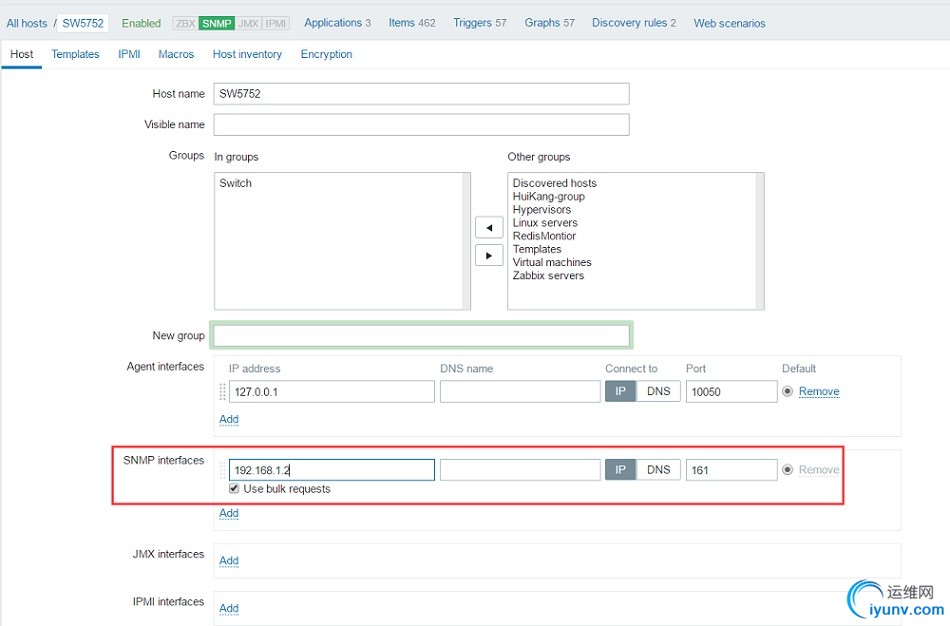Add an IPMI interface

229,608
